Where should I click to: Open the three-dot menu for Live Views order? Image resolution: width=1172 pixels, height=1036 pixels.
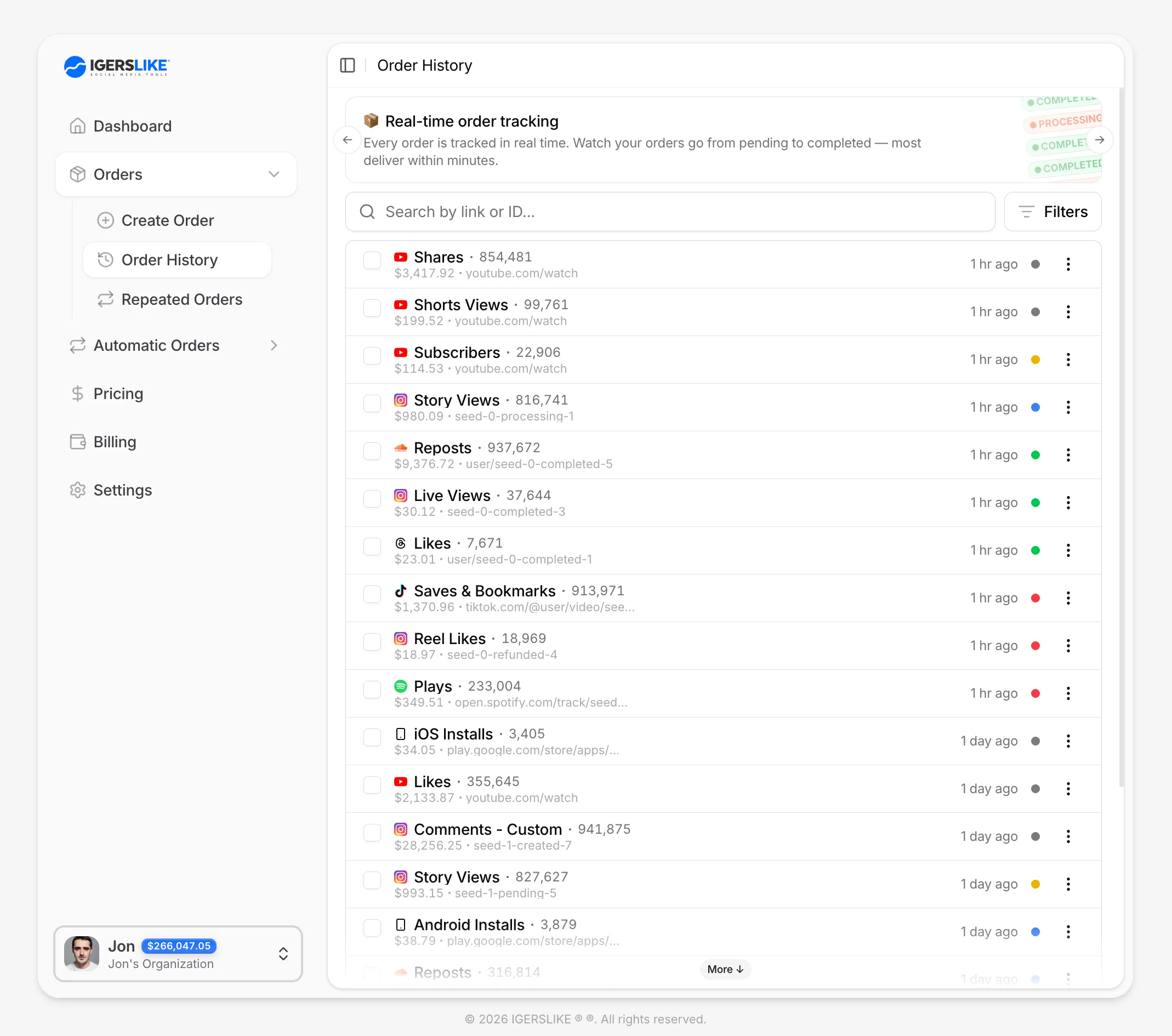[x=1068, y=503]
